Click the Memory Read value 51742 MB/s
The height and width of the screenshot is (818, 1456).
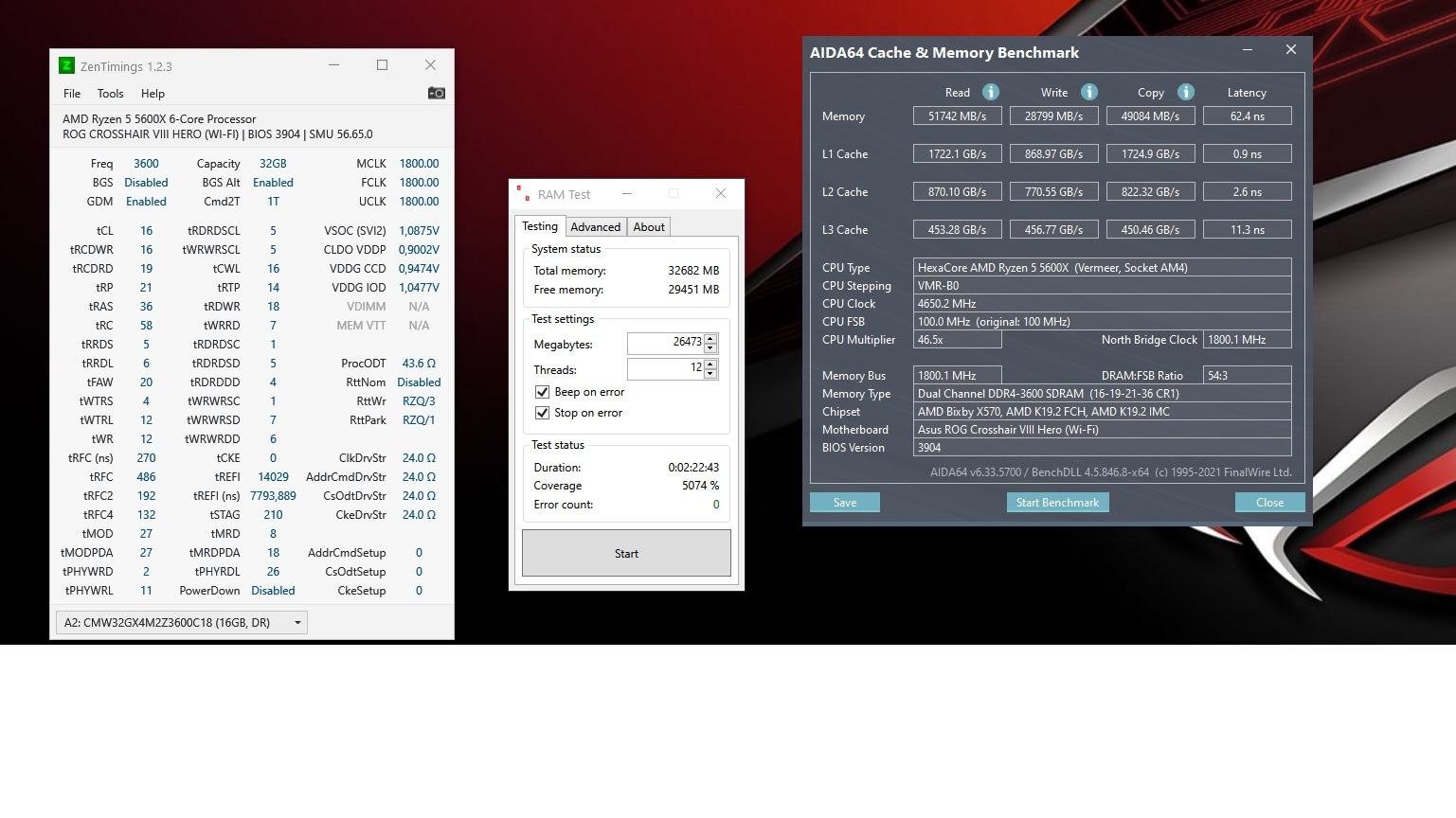click(x=957, y=116)
